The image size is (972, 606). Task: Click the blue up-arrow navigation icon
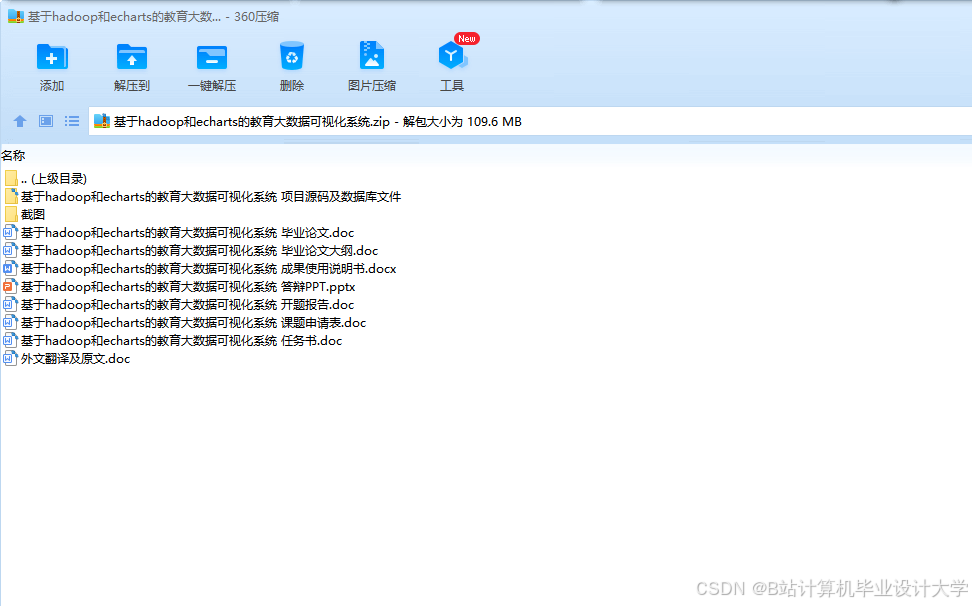(x=19, y=121)
